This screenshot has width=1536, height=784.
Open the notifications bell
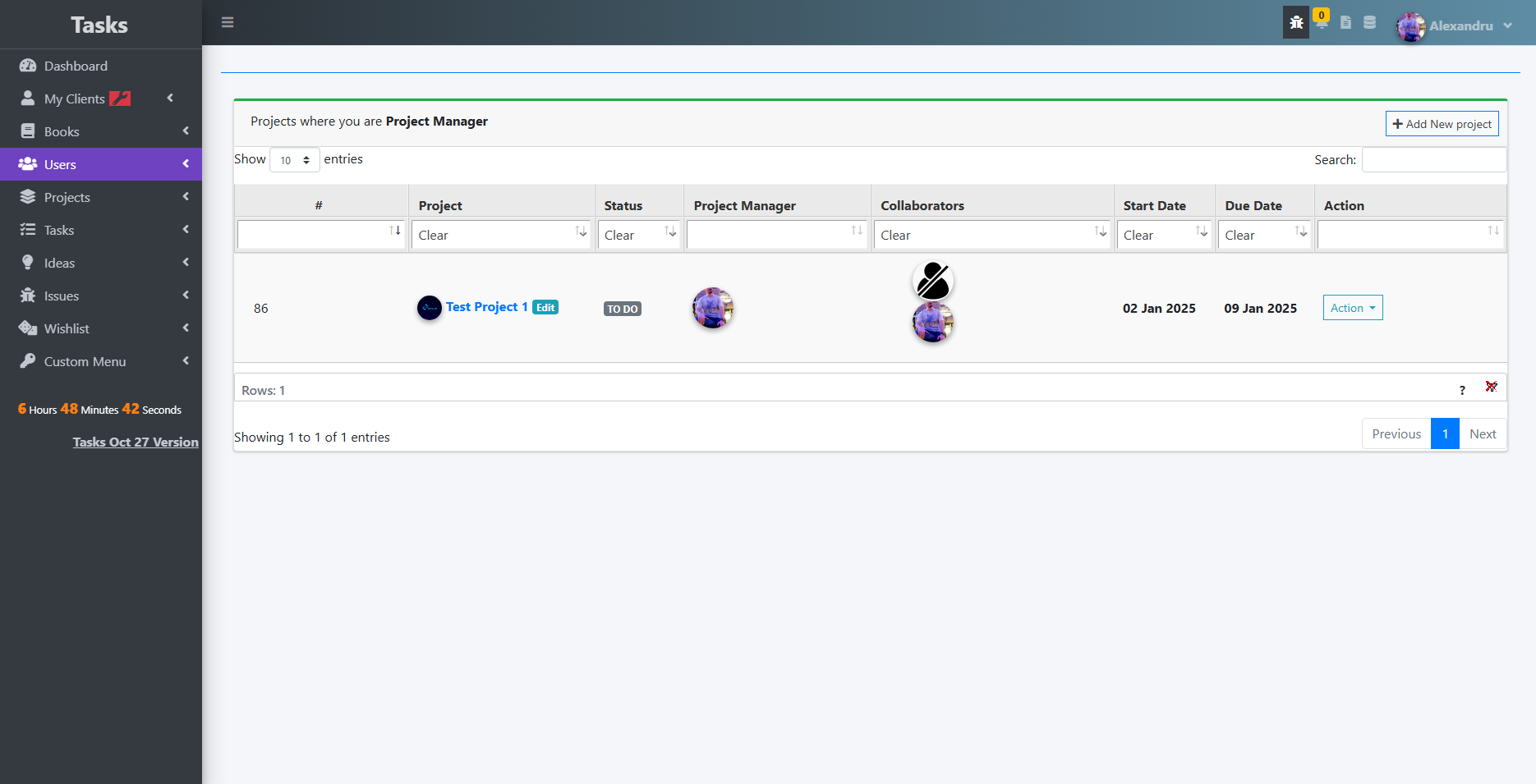[x=1321, y=22]
